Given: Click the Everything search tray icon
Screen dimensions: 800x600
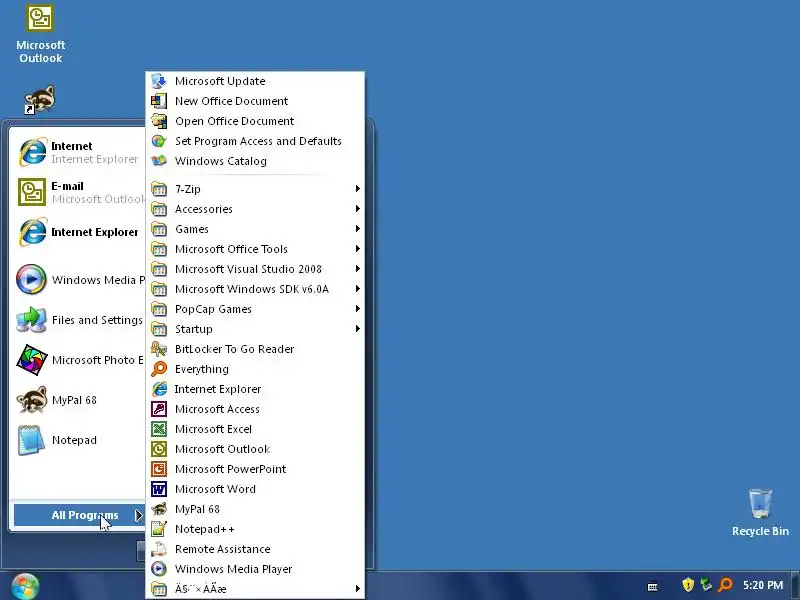Looking at the screenshot, I should 725,585.
